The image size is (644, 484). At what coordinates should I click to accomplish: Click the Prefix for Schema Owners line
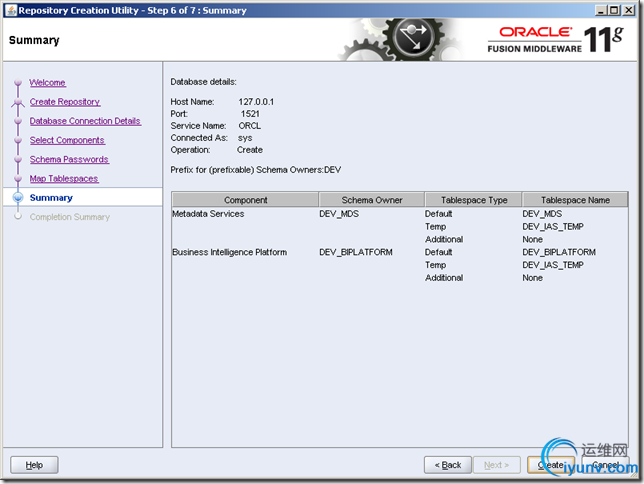coord(255,170)
